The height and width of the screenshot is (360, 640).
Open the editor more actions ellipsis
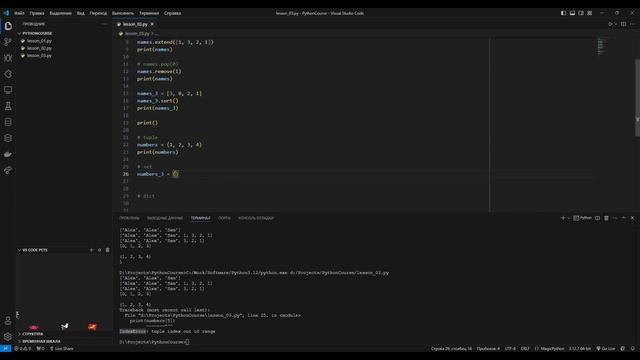tap(632, 24)
